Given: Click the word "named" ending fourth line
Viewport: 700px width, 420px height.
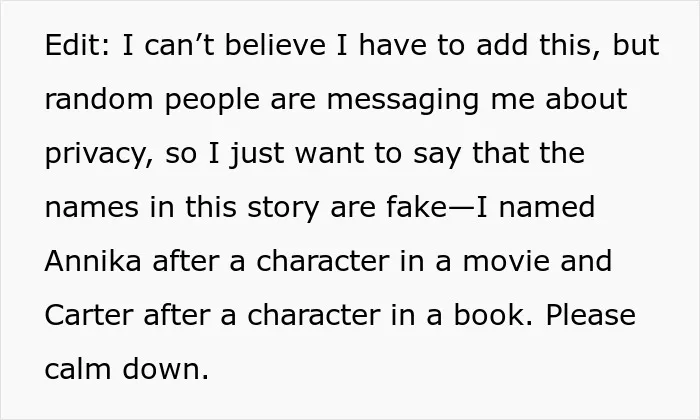Looking at the screenshot, I should [547, 207].
